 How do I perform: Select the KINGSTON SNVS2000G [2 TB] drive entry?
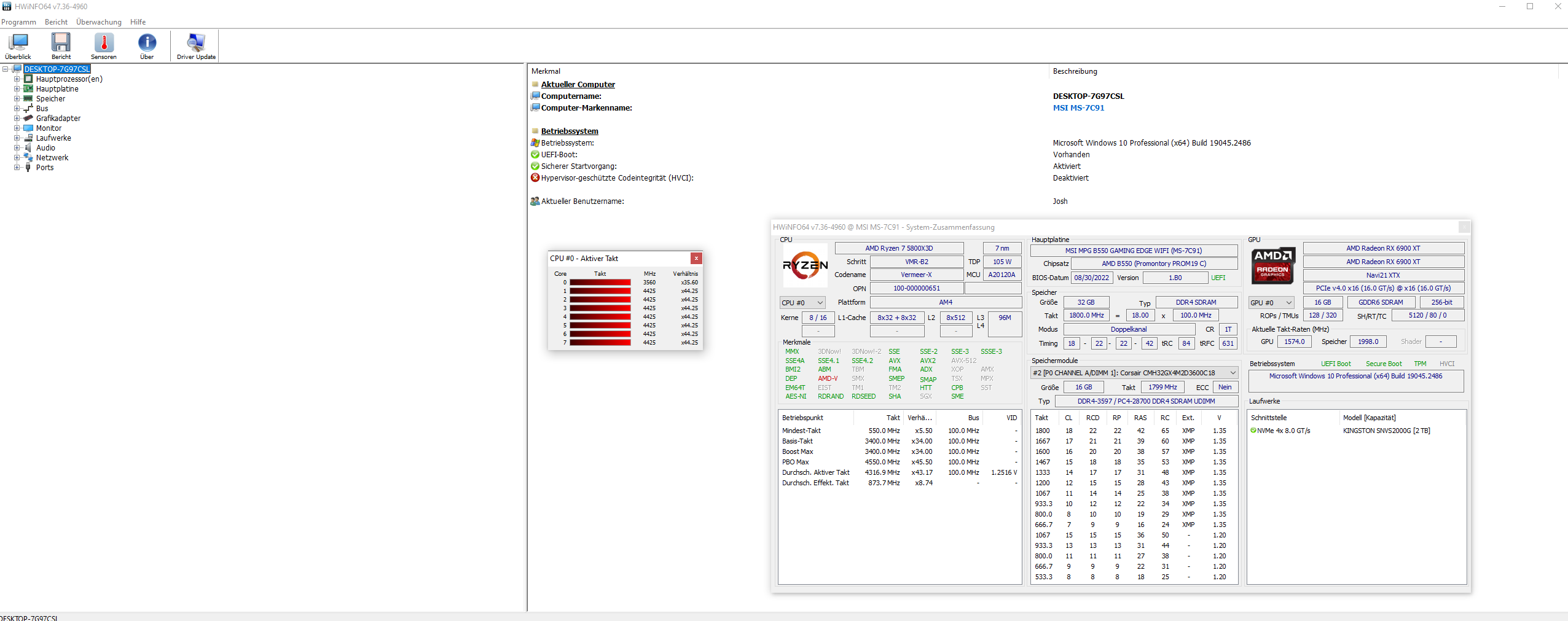coord(1386,431)
